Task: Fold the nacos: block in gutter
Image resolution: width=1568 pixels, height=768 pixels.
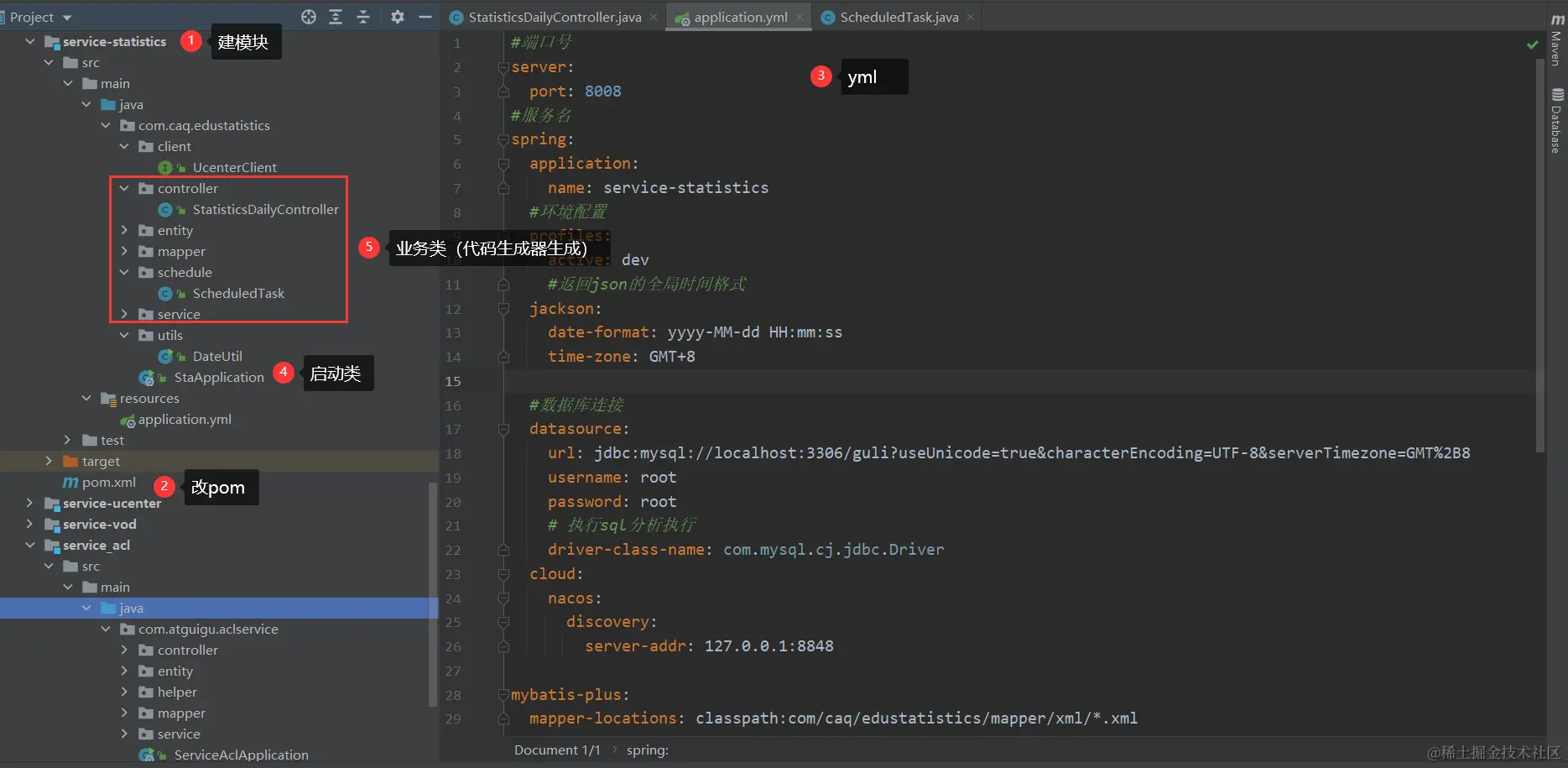Action: tap(503, 598)
